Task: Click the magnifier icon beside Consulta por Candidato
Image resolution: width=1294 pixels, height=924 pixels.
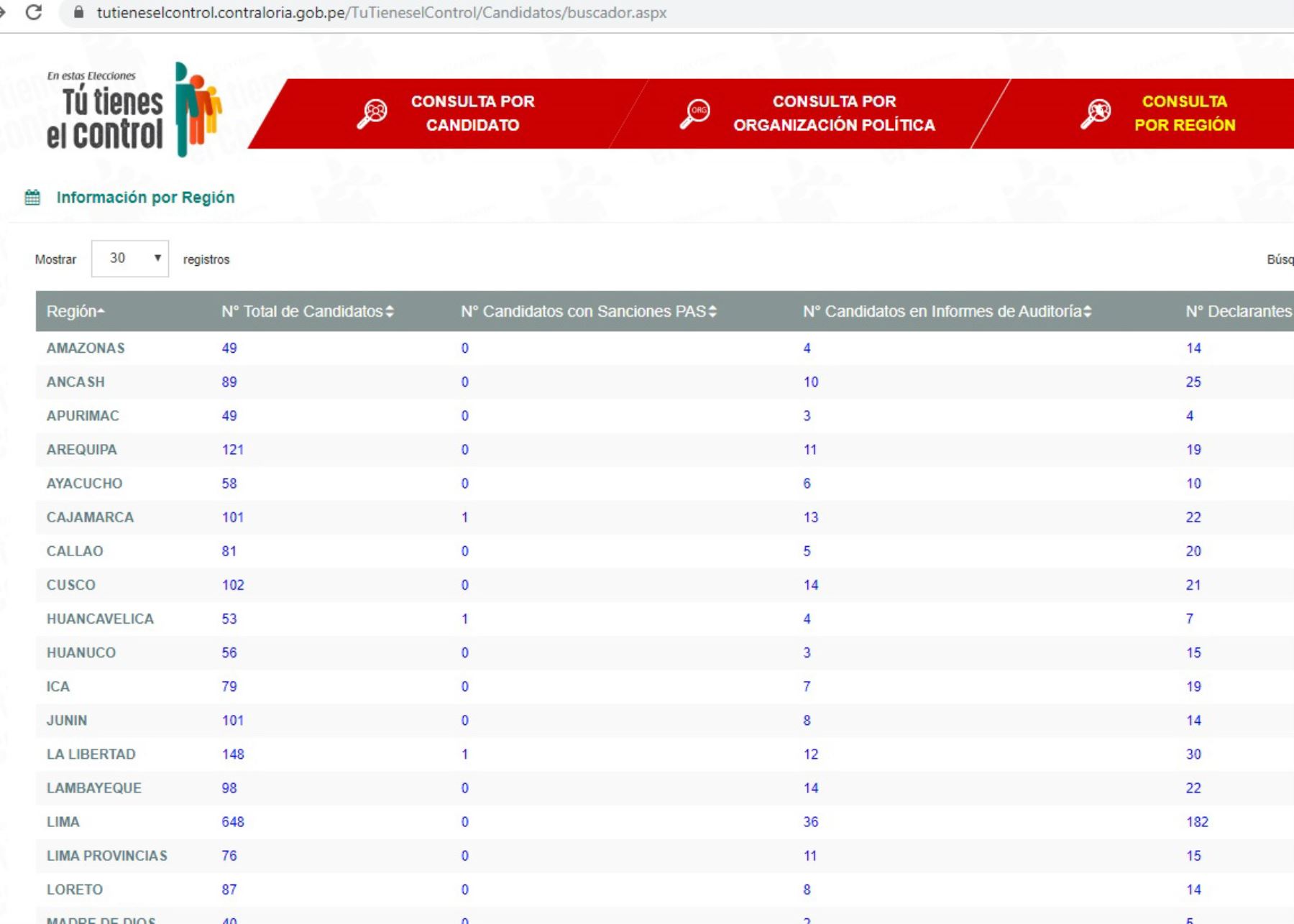Action: (x=372, y=113)
